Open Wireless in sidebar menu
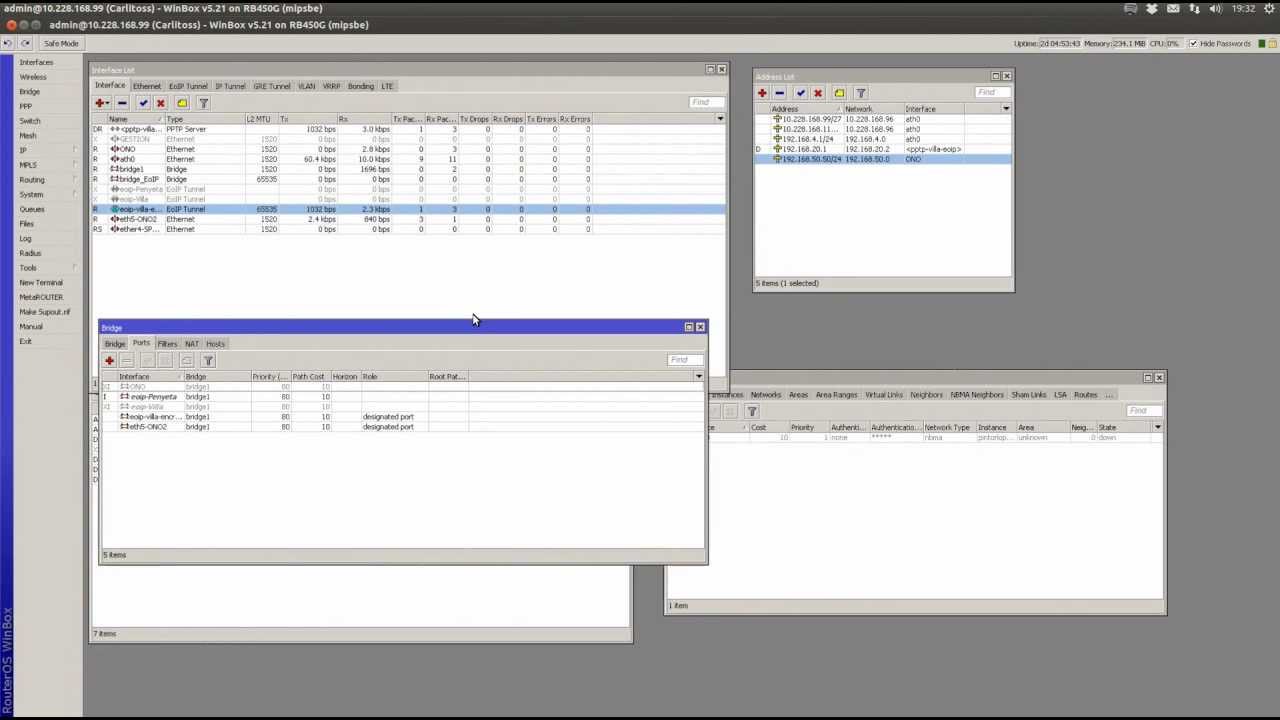This screenshot has width=1280, height=720. (x=32, y=77)
